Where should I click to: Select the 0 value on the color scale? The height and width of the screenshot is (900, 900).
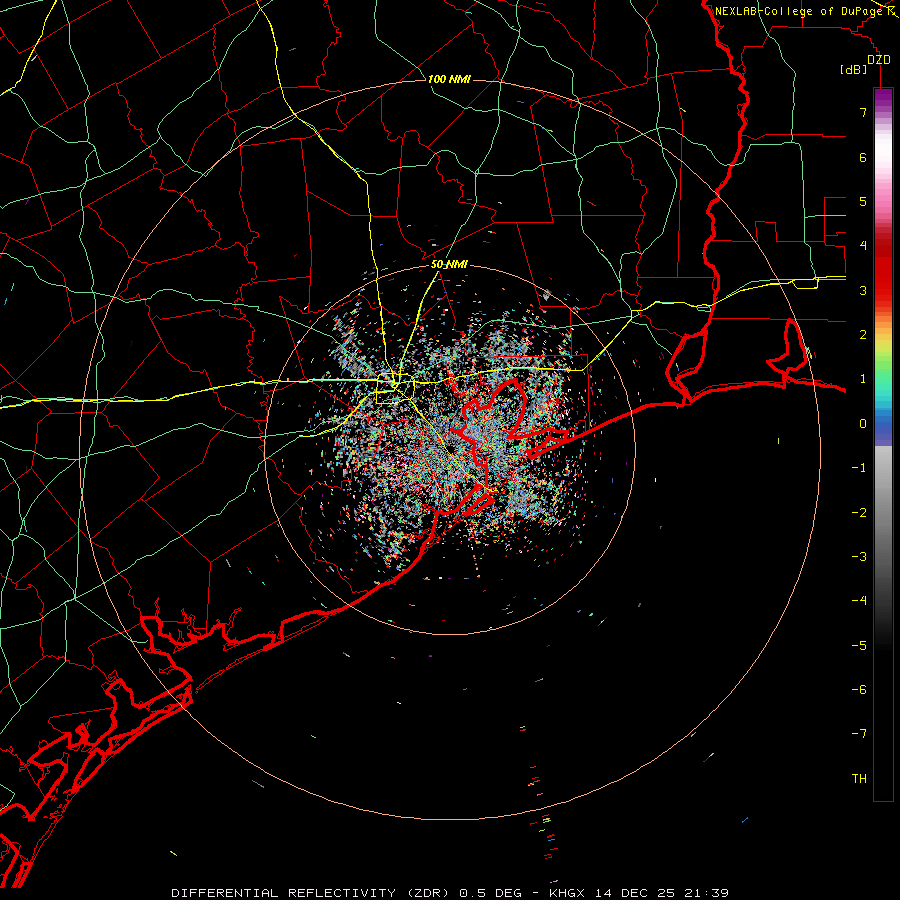tap(863, 424)
